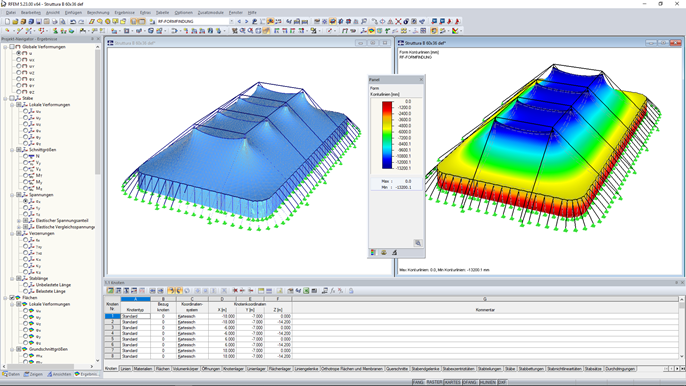
Task: Click the Undo arrow in the toolbar
Action: [x=73, y=21]
